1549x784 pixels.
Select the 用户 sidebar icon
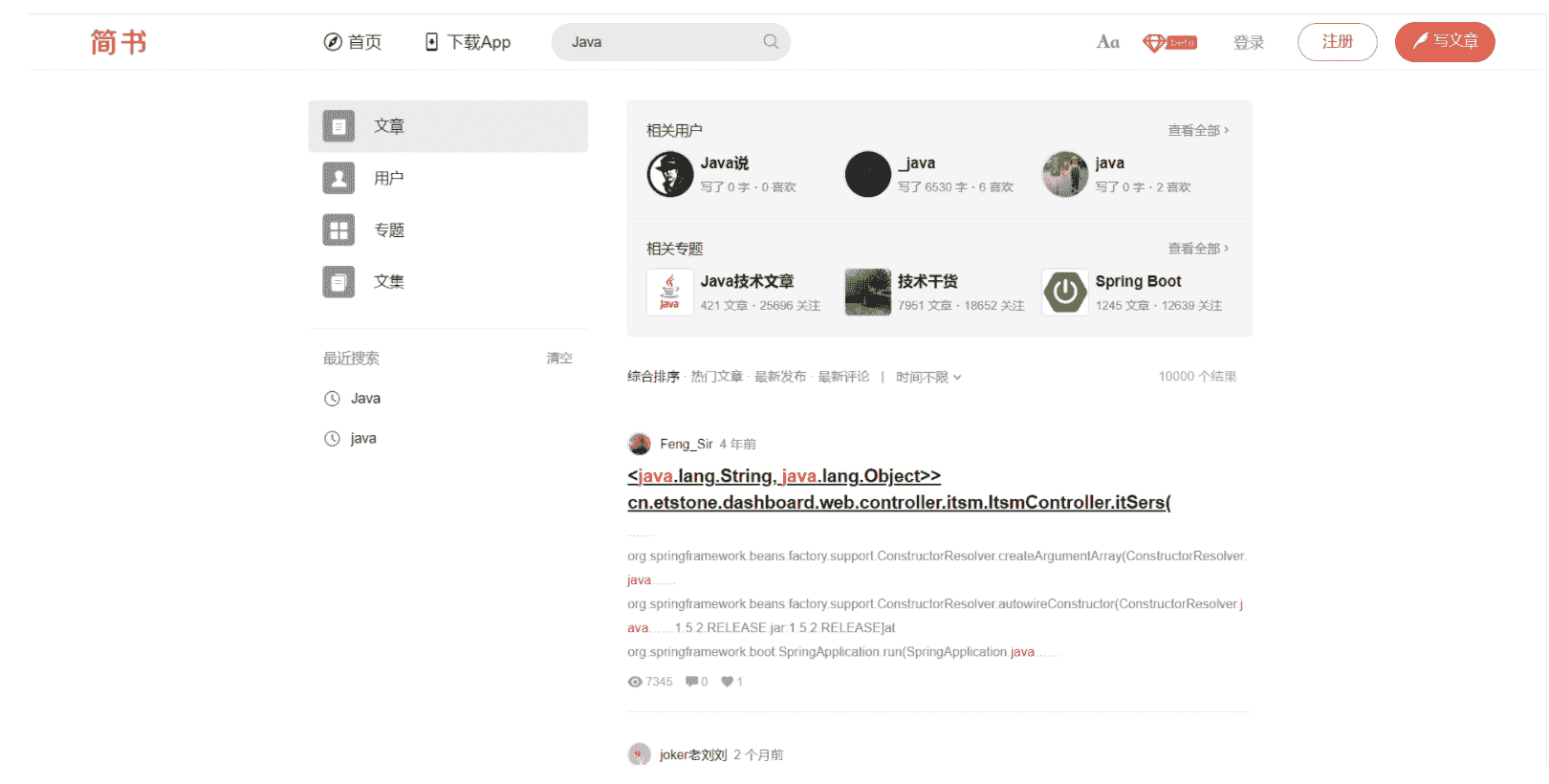[338, 178]
